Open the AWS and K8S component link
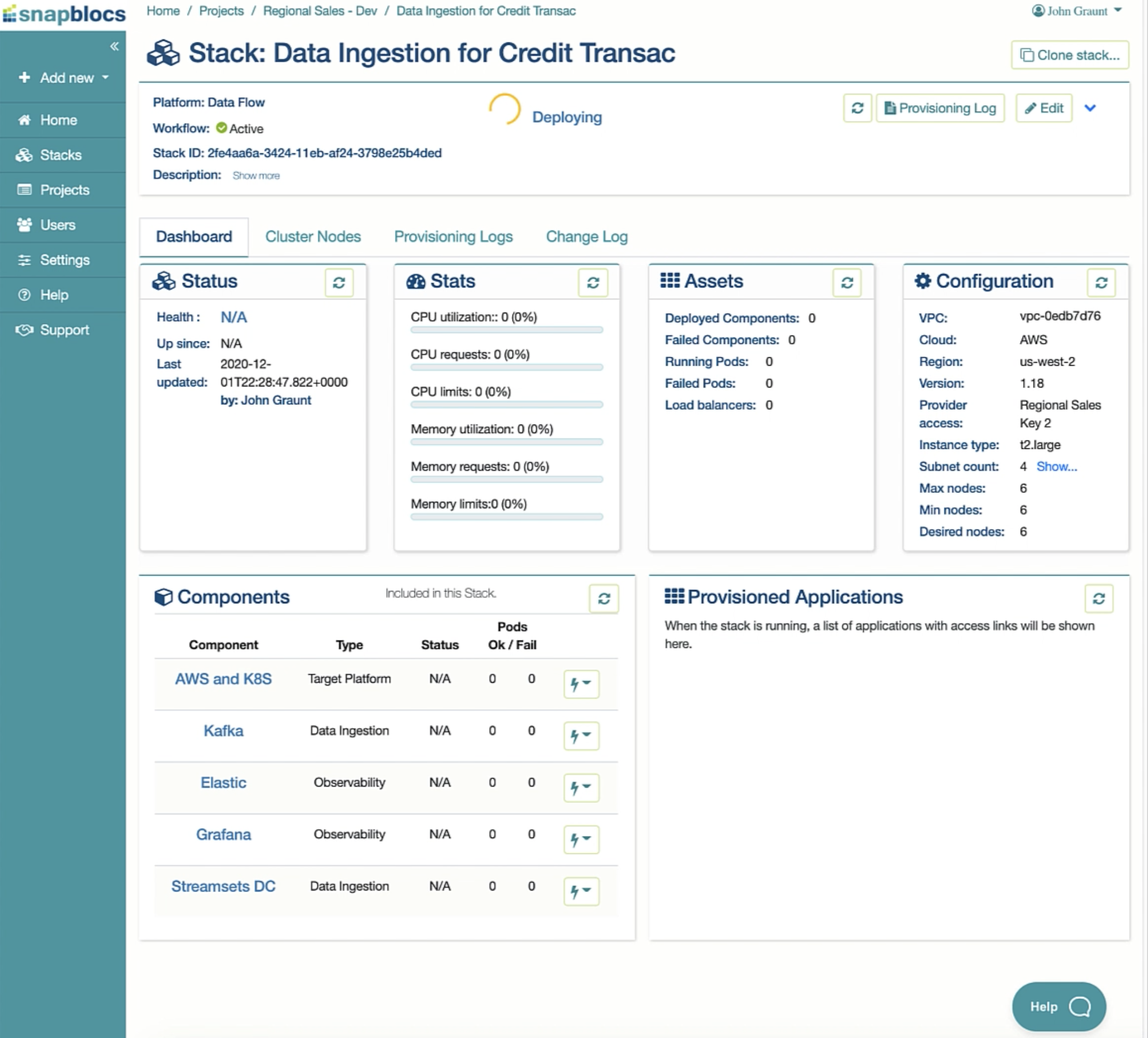This screenshot has height=1038, width=1148. (223, 679)
